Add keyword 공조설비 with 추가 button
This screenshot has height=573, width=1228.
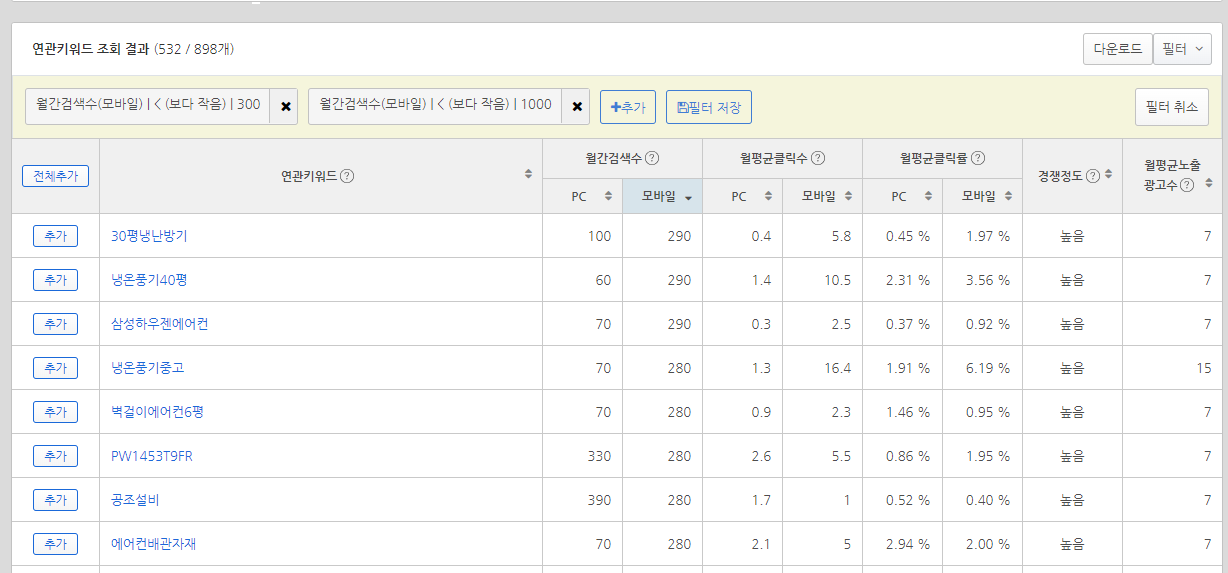click(55, 500)
